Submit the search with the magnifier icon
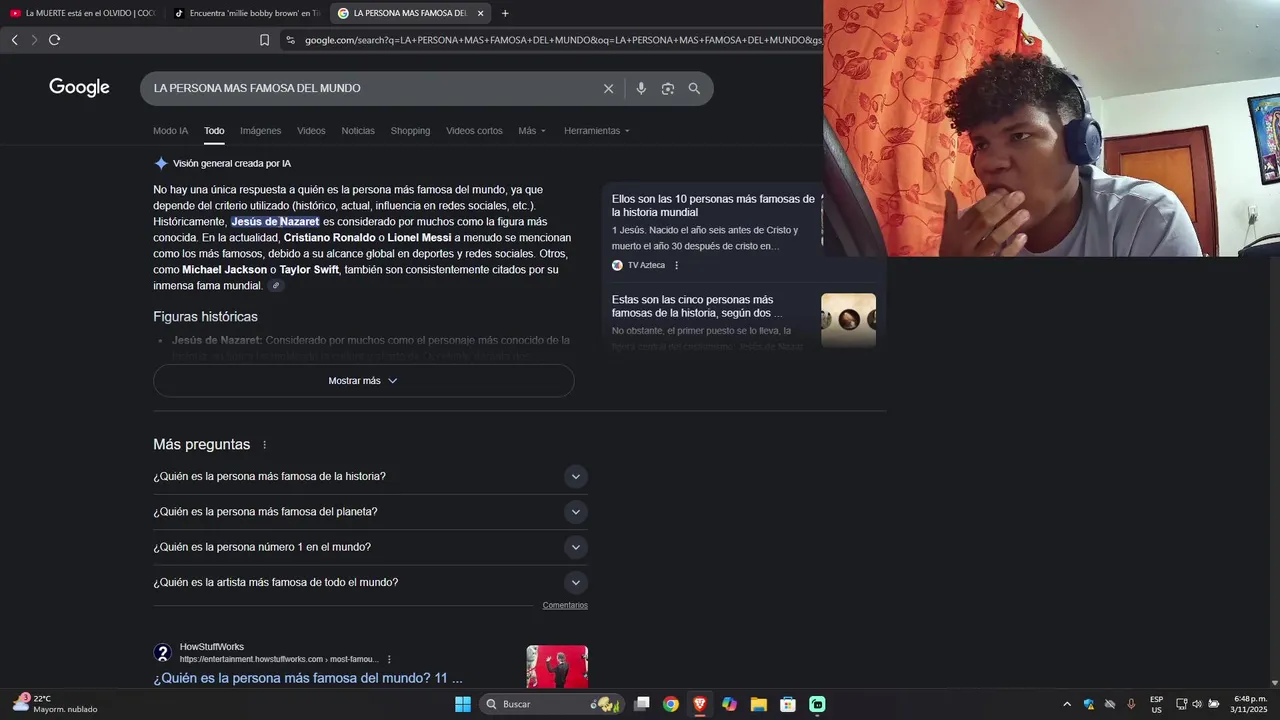Viewport: 1280px width, 720px height. pyautogui.click(x=694, y=89)
